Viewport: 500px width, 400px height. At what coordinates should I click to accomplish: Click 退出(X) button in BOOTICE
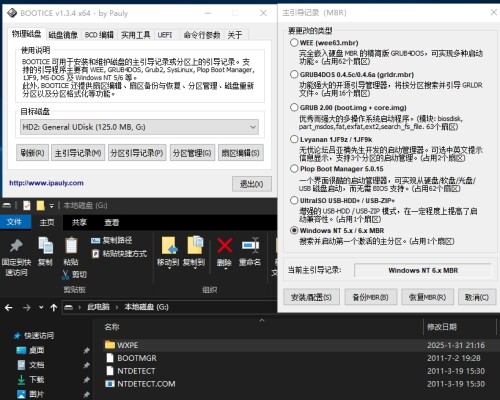coord(252,184)
